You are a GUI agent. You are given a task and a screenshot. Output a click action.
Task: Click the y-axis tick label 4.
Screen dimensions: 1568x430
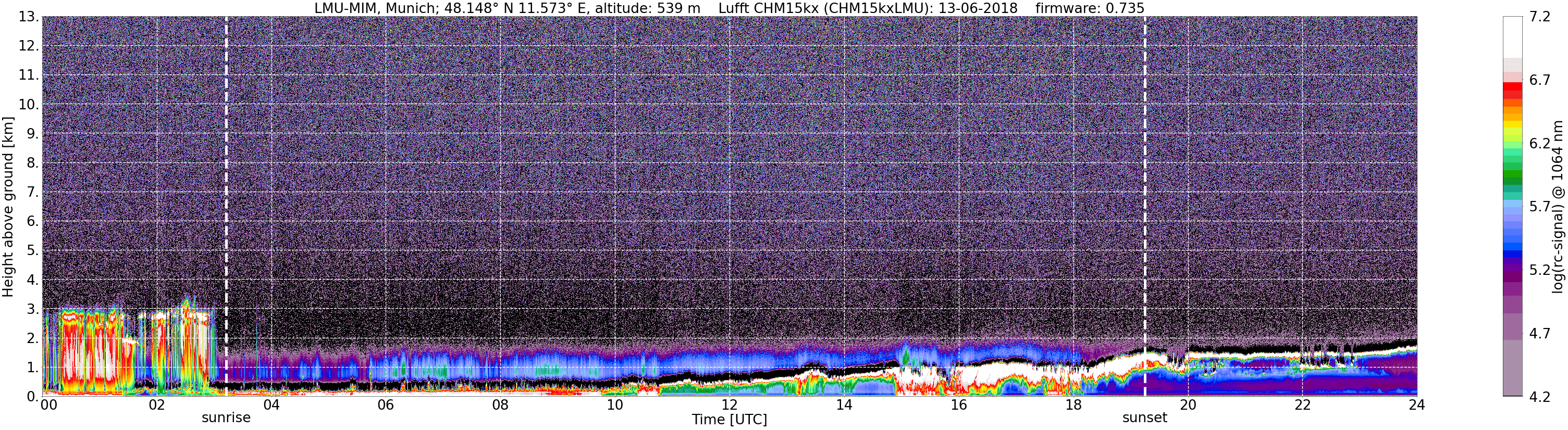coord(33,279)
